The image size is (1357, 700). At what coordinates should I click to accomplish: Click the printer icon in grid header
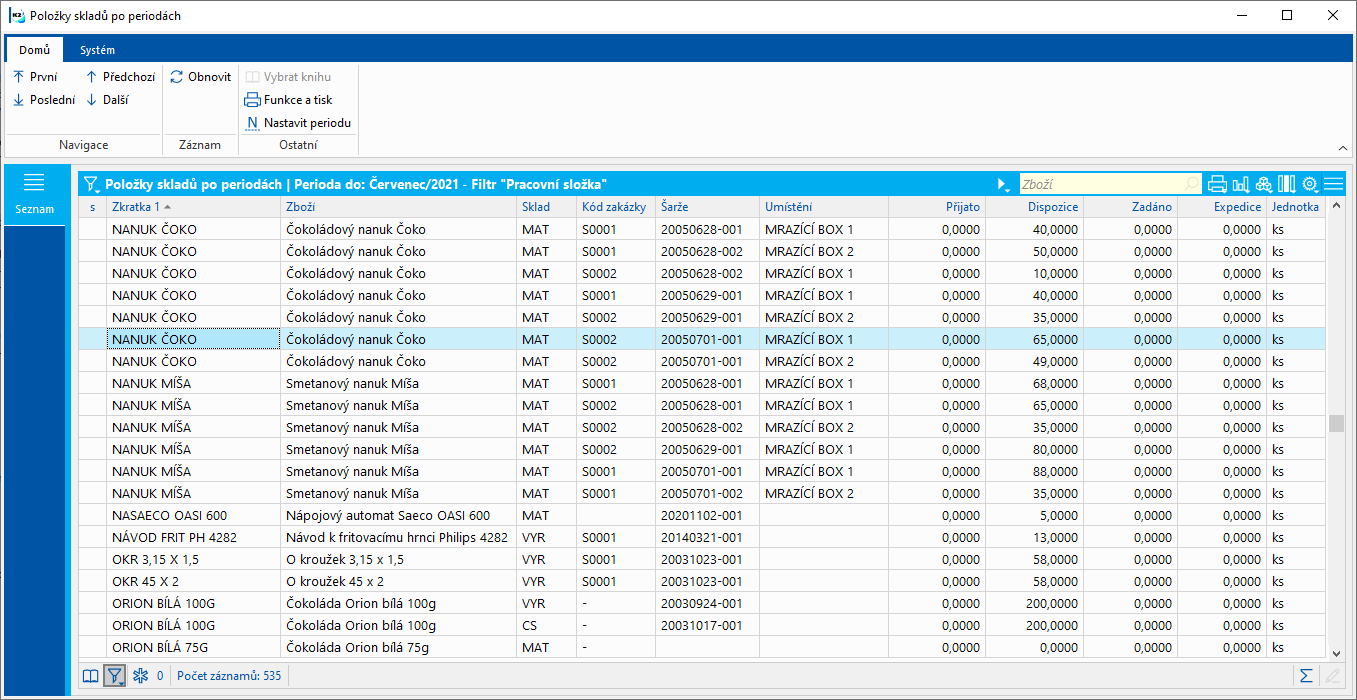(1217, 184)
